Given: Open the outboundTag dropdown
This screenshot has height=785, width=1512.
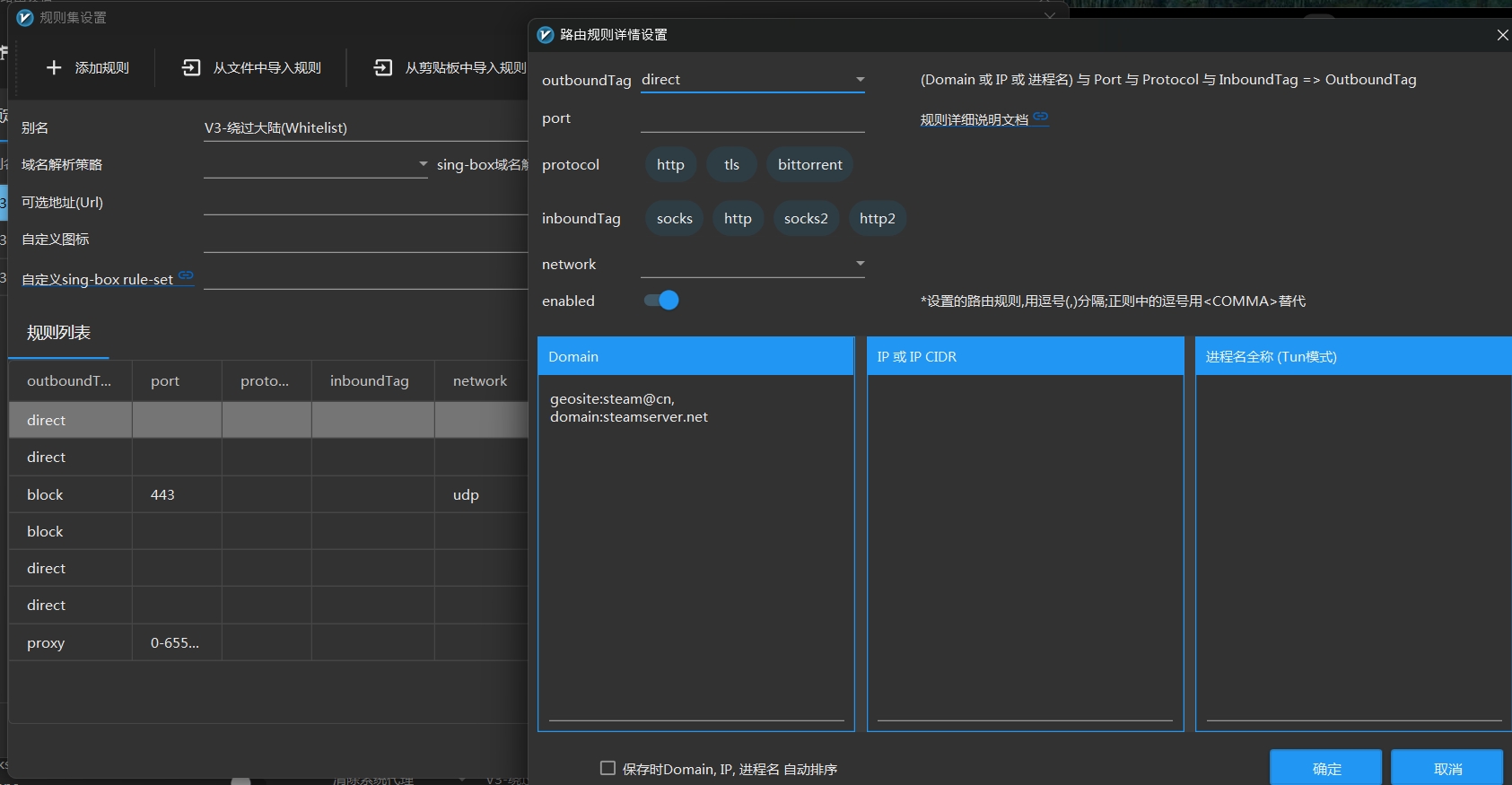Looking at the screenshot, I should [860, 80].
